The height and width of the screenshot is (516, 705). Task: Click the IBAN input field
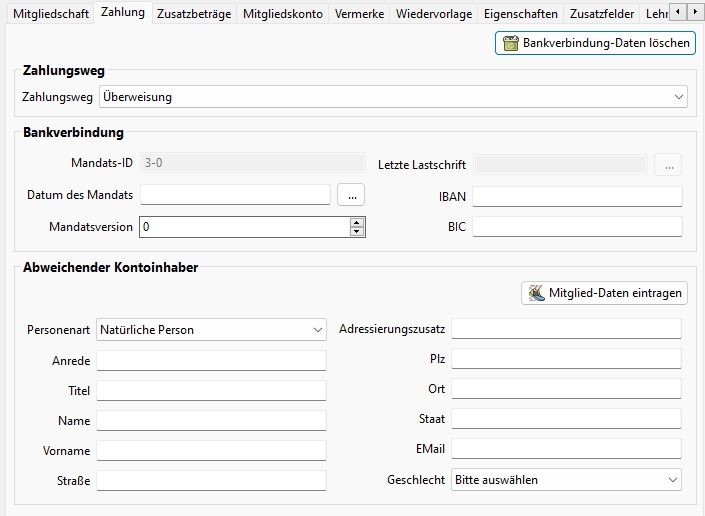577,197
